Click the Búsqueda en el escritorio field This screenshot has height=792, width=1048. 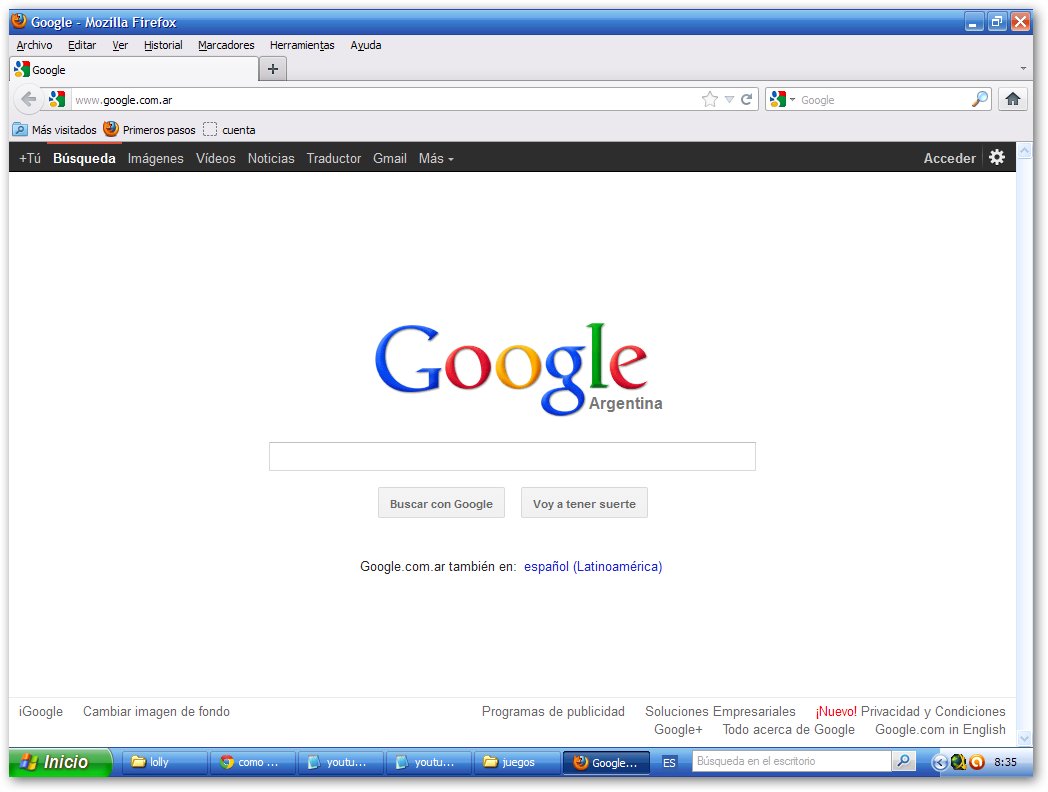tap(792, 761)
